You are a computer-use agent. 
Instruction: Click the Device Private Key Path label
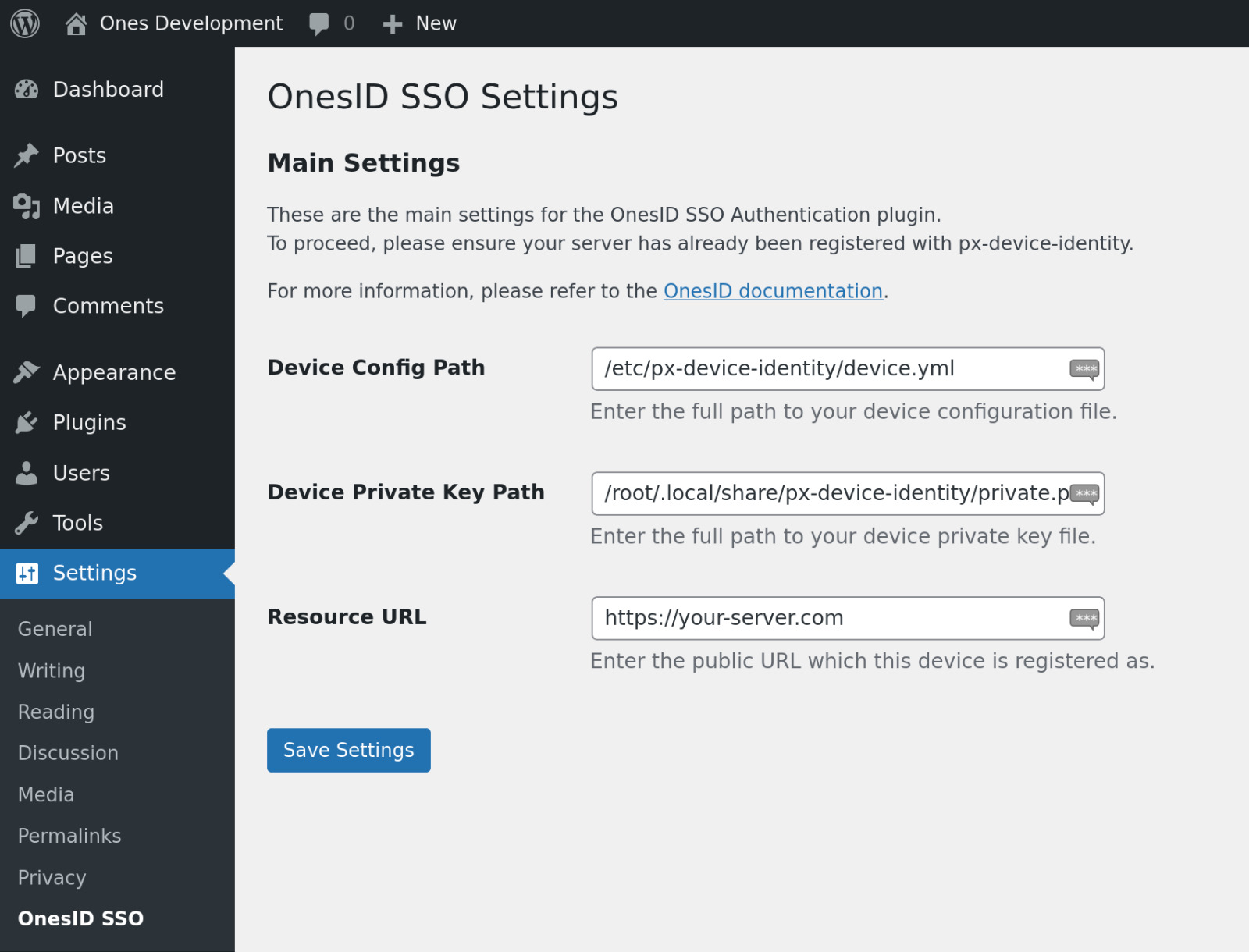pos(406,492)
